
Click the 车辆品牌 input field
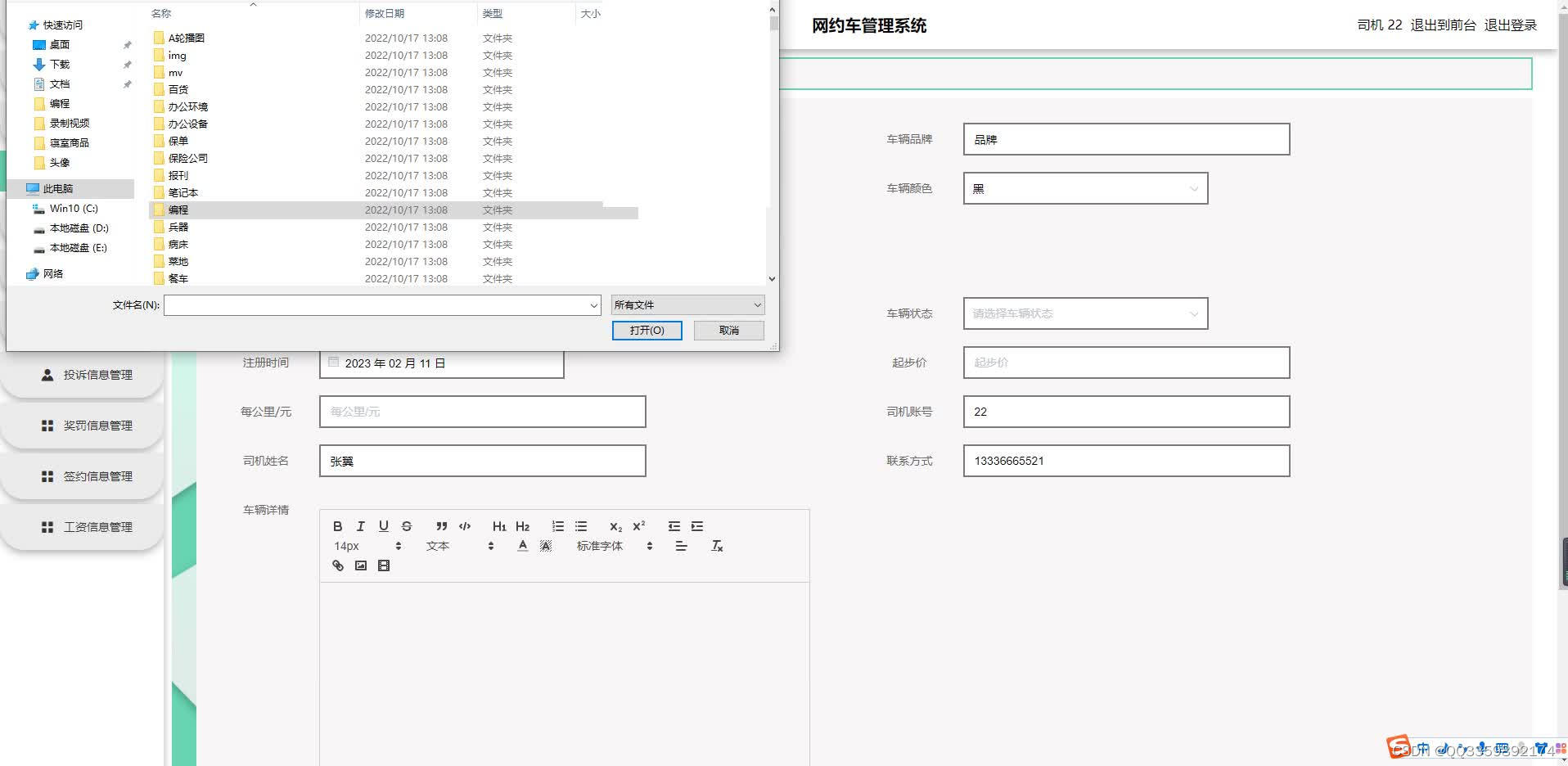1126,139
